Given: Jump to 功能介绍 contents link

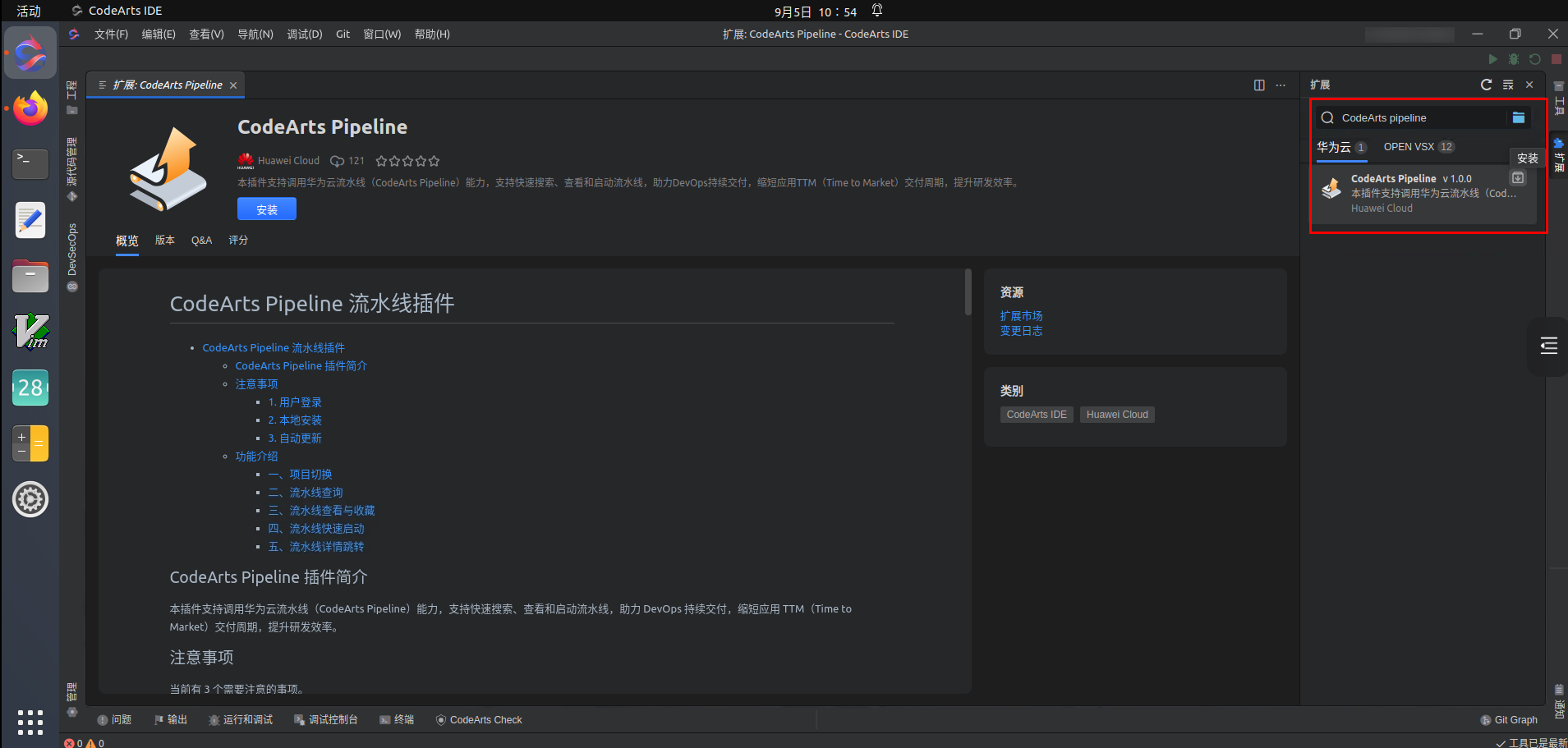Looking at the screenshot, I should (x=256, y=457).
